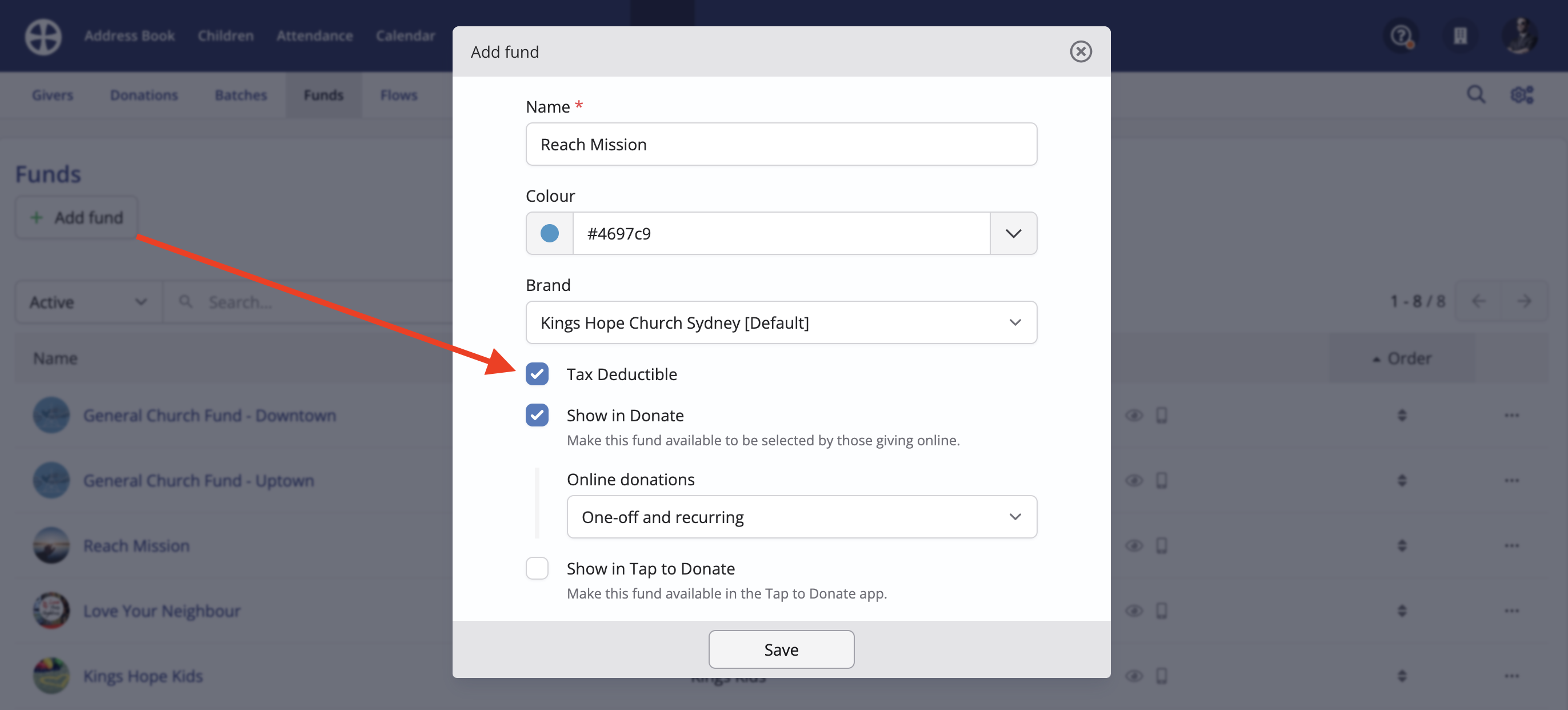Open more actions for General Church Fund - Uptown
The width and height of the screenshot is (1568, 710).
1512,480
